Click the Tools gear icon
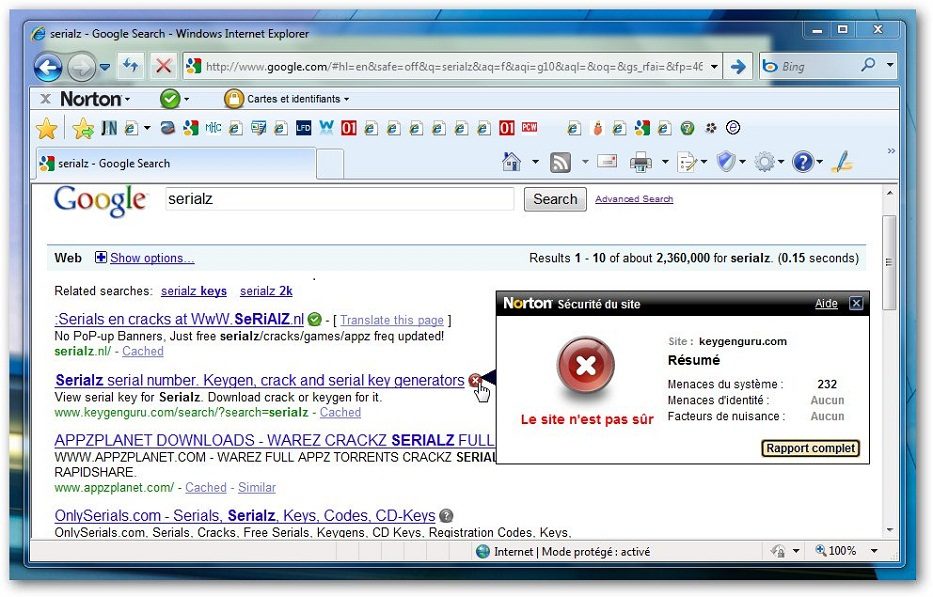This screenshot has height=597, width=933. point(765,162)
